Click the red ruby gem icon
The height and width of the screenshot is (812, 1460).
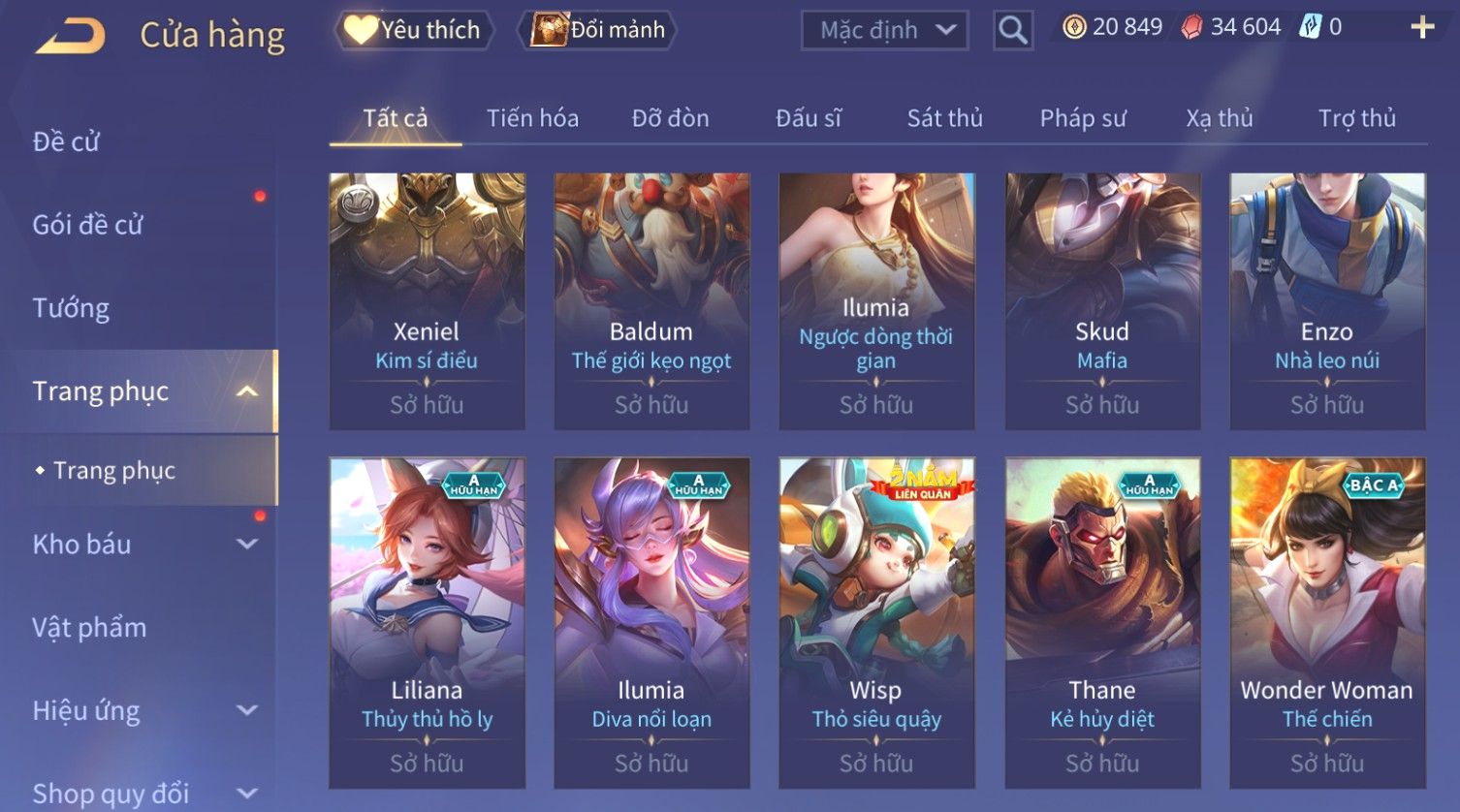click(1191, 27)
